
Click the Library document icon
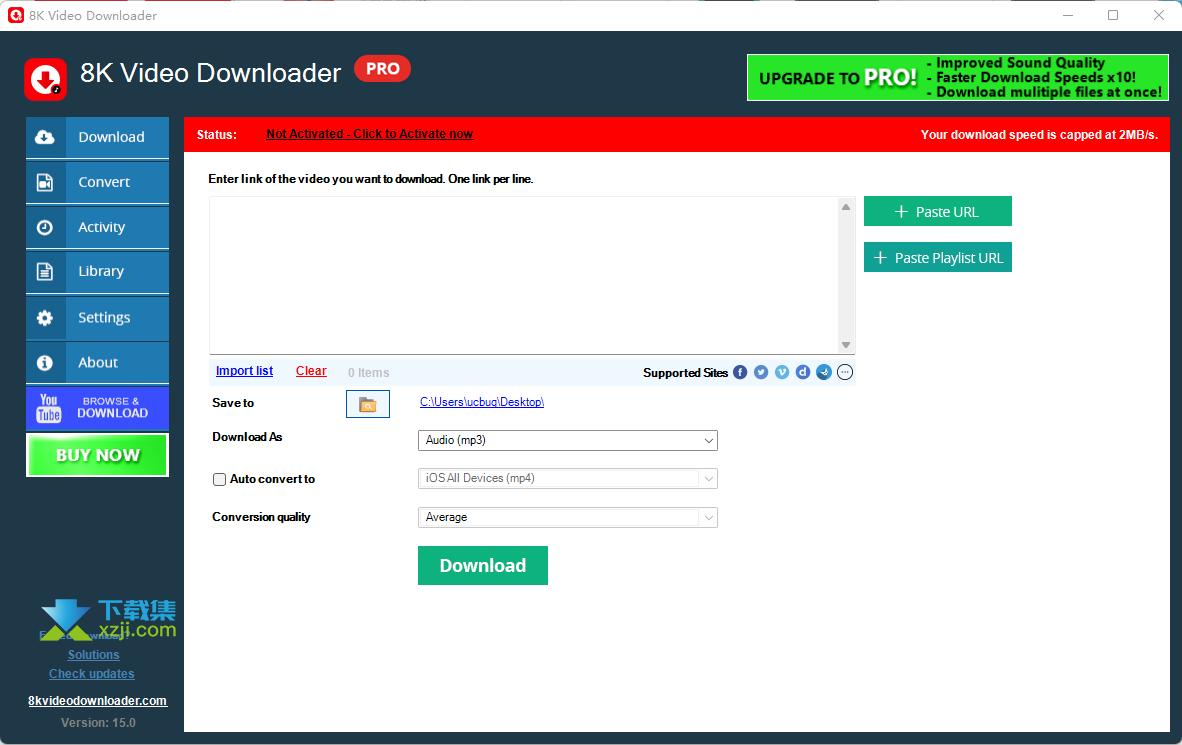(45, 271)
